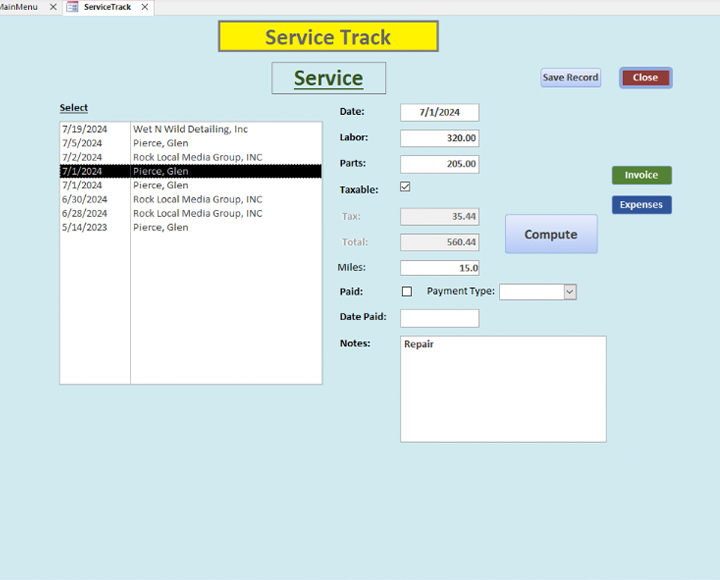
Task: Select the 6/28/2024 Rock Local Media Group row
Action: (x=191, y=214)
